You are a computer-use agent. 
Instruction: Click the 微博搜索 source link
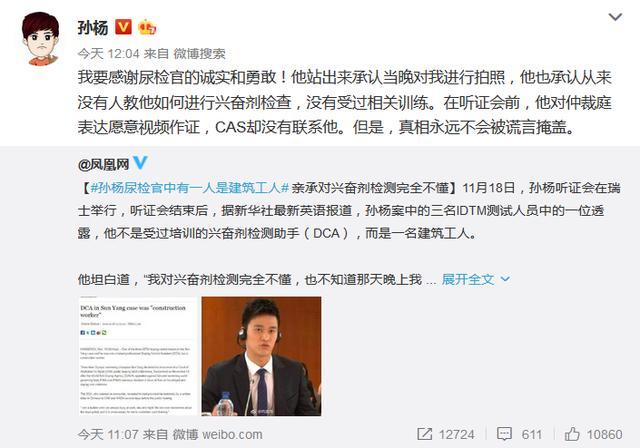point(199,53)
